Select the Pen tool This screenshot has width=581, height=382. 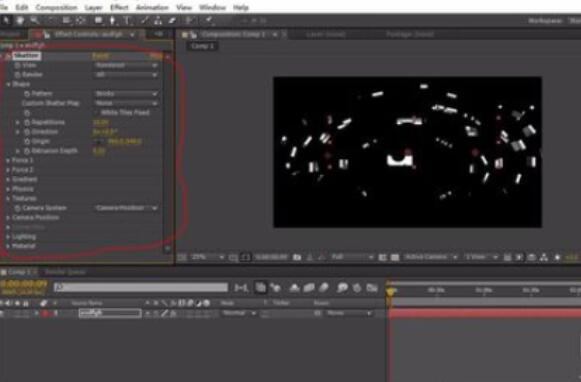tap(113, 20)
